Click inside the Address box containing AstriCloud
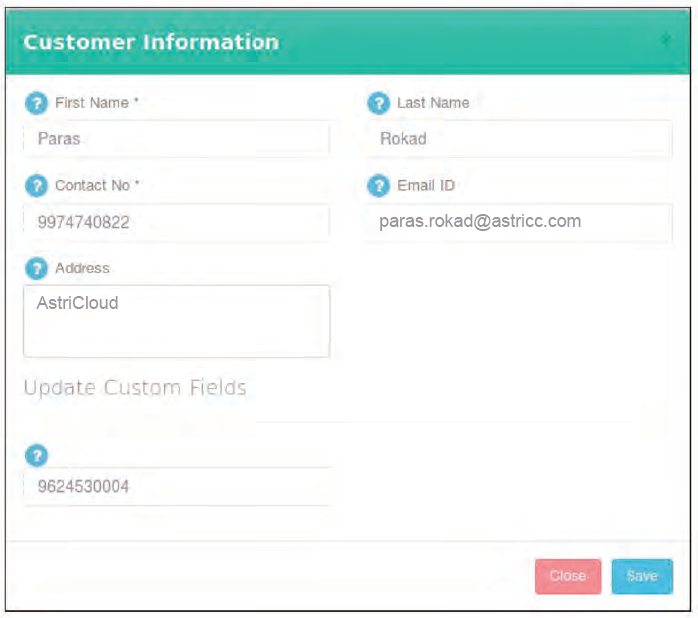Screen dimensions: 698x618 176,321
